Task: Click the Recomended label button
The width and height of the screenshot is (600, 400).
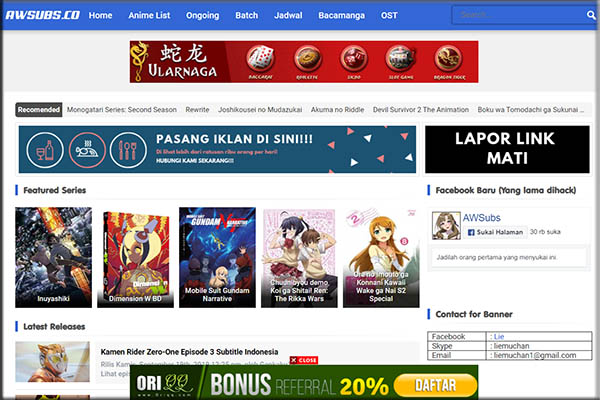Action: [x=39, y=110]
